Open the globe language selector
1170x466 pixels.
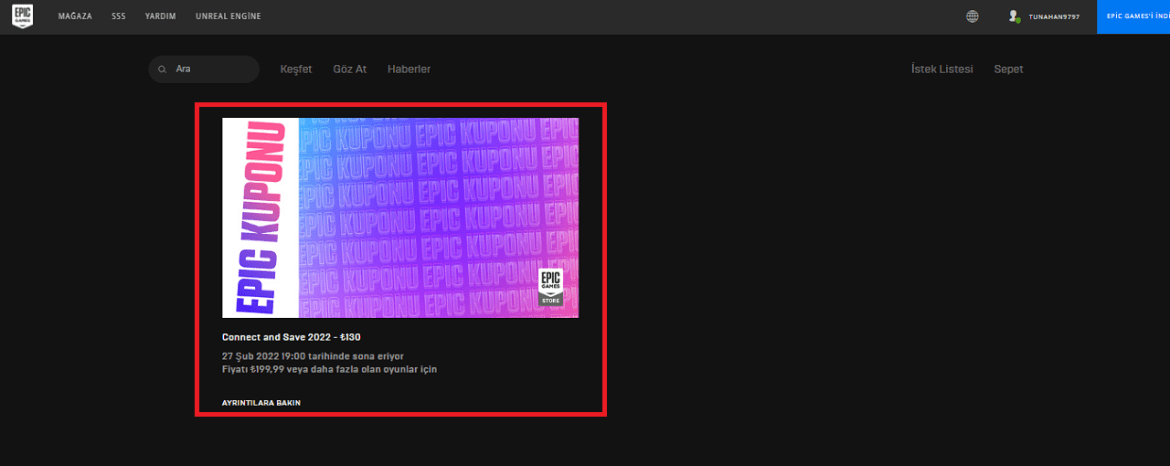click(972, 17)
